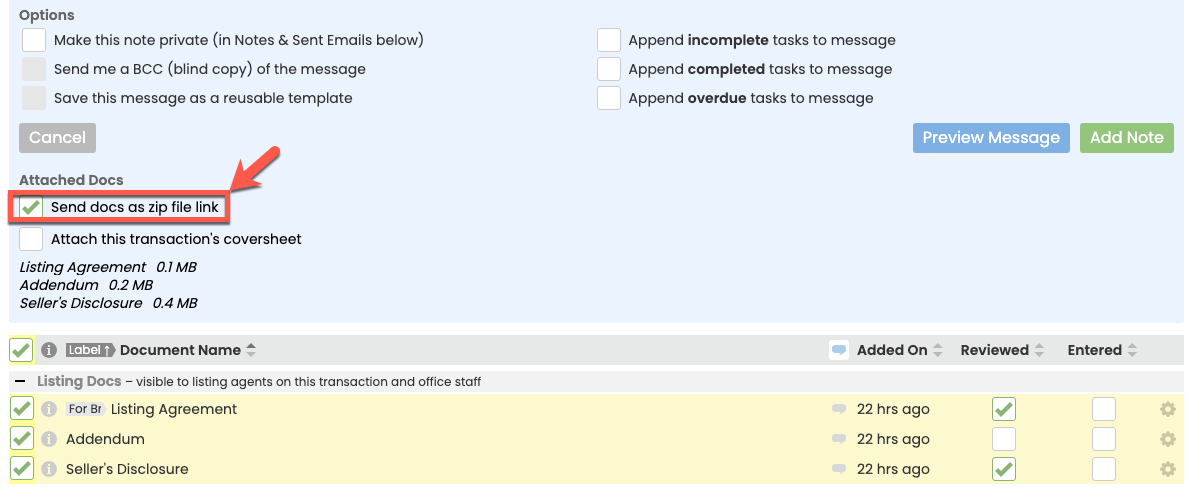
Task: Click gear icon on Seller's Disclosure row
Action: click(1166, 469)
